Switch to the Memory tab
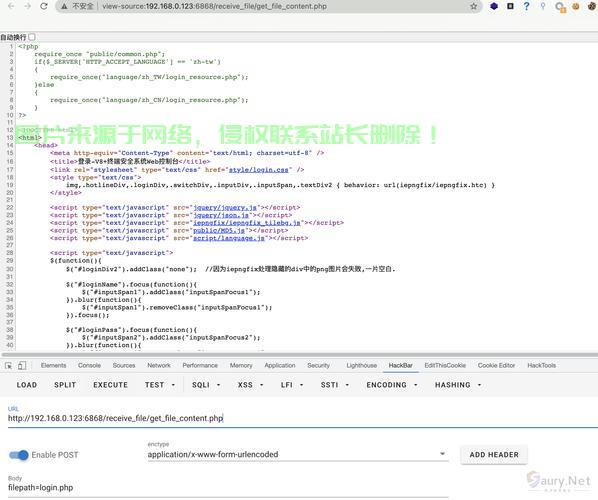 click(241, 365)
